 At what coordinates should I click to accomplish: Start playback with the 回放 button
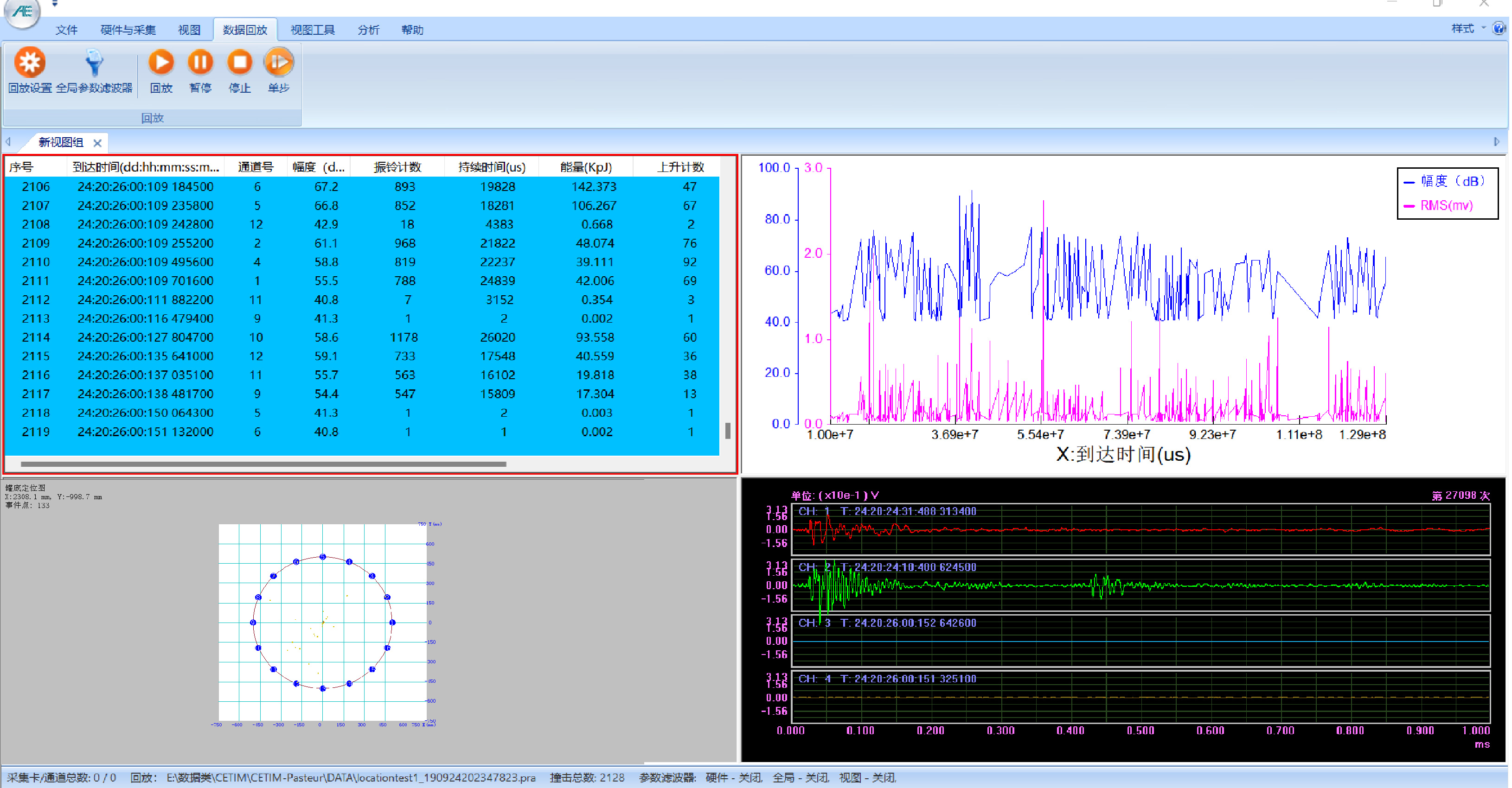(161, 70)
